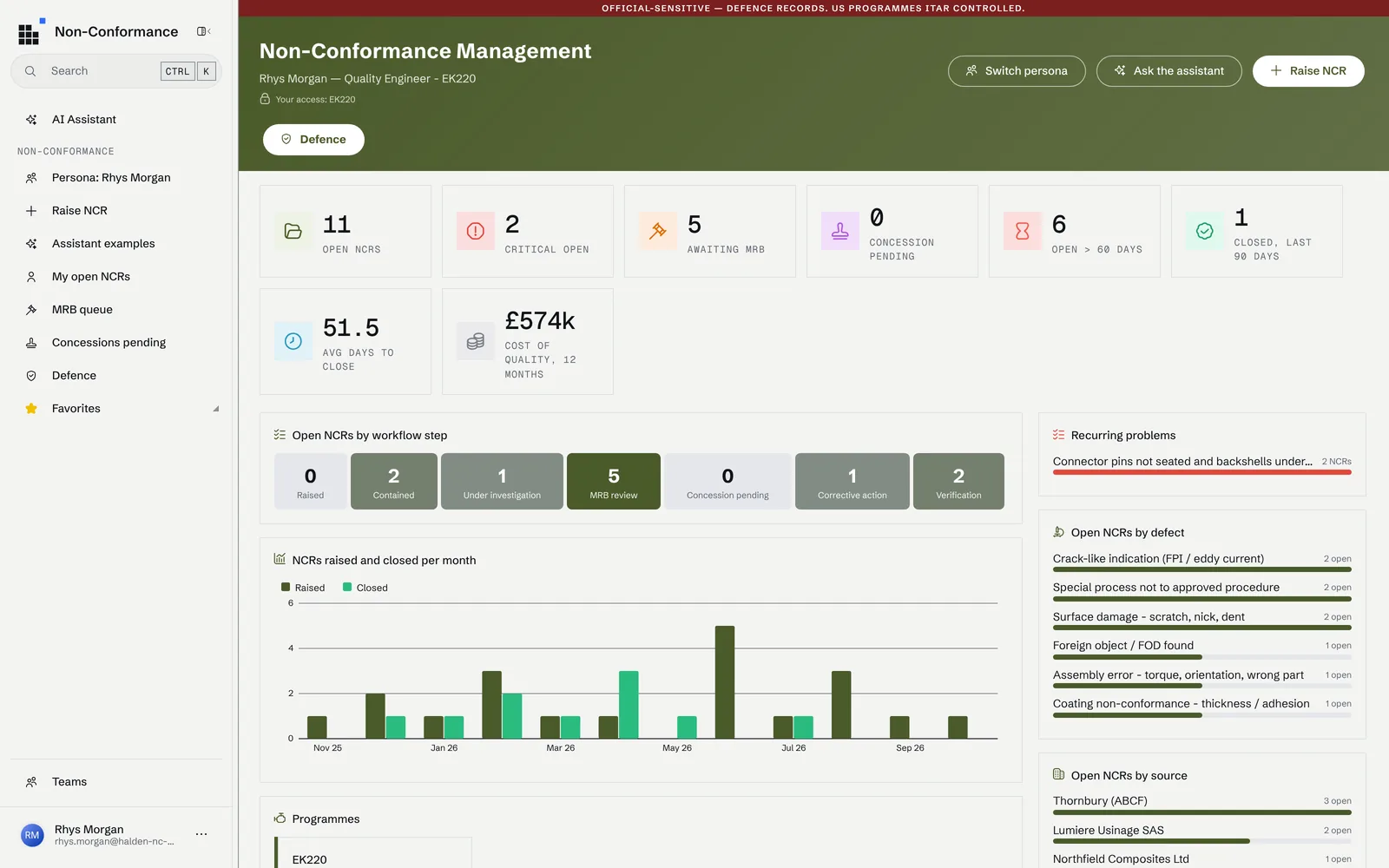Click the Closed last 90 days checkmark icon
Viewport: 1389px width, 868px height.
[1205, 231]
